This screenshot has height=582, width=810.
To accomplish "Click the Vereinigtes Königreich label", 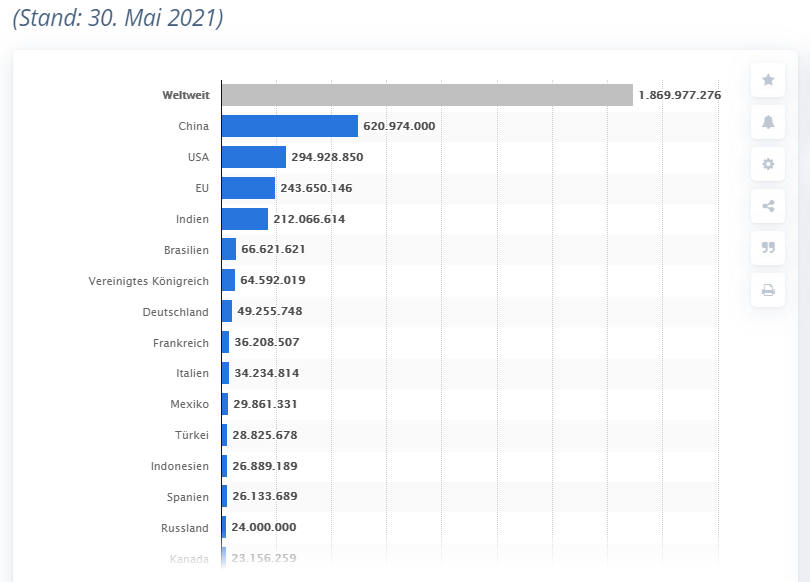I will click(148, 281).
